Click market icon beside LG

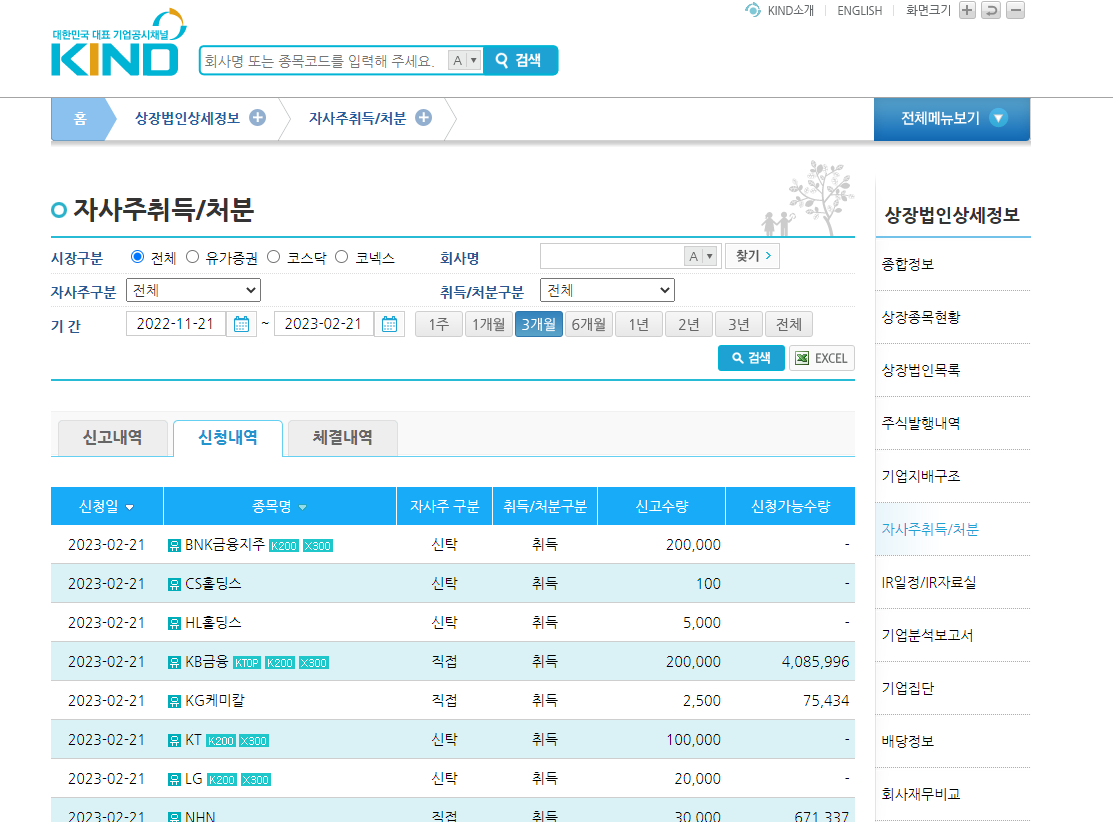pyautogui.click(x=174, y=780)
